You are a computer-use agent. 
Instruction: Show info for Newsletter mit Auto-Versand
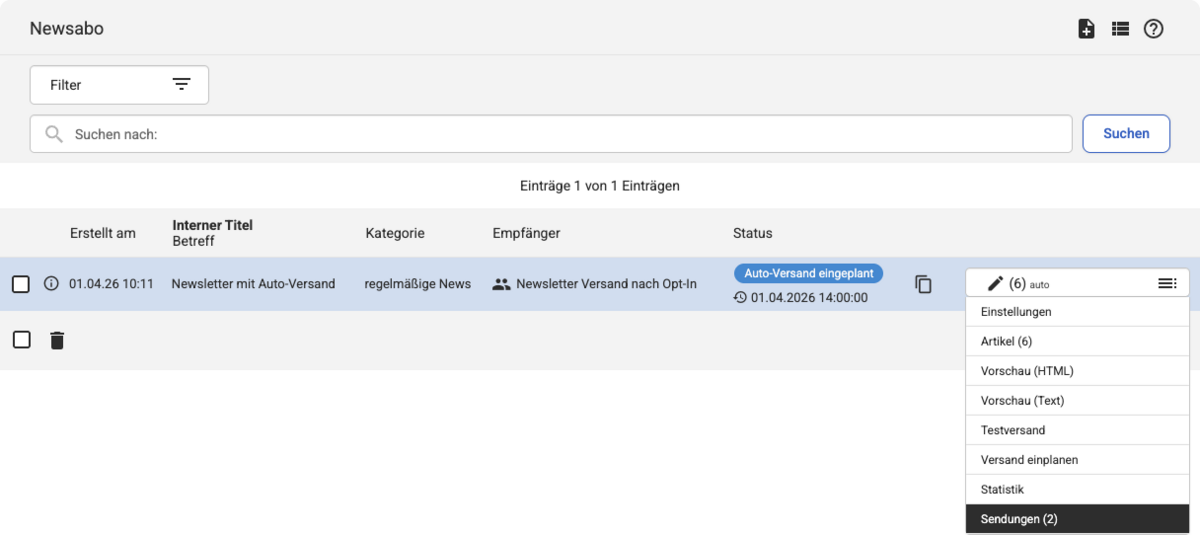tap(51, 284)
